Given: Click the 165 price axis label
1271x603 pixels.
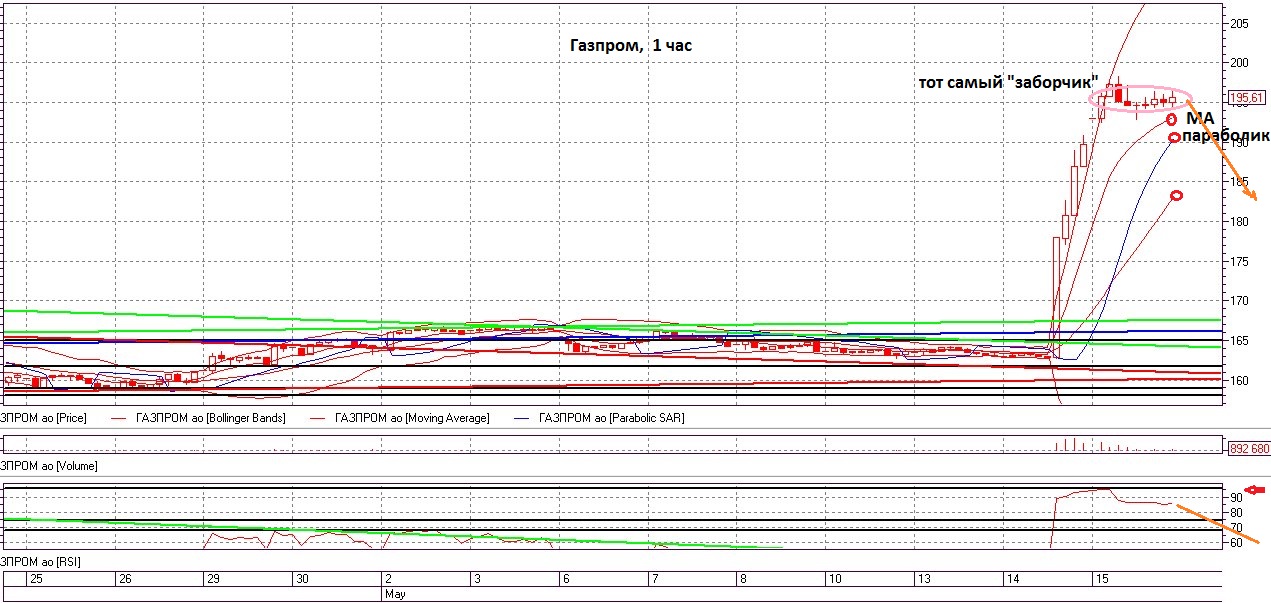Looking at the screenshot, I should pyautogui.click(x=1241, y=341).
